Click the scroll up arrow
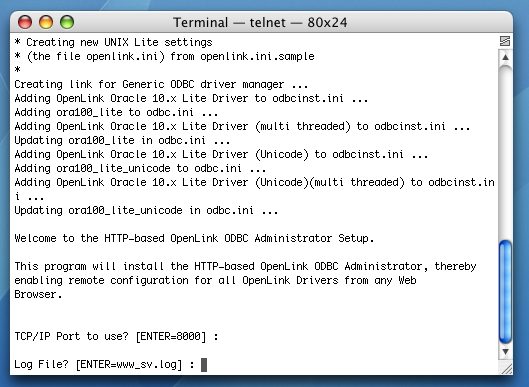This screenshot has width=529, height=387. [x=505, y=57]
